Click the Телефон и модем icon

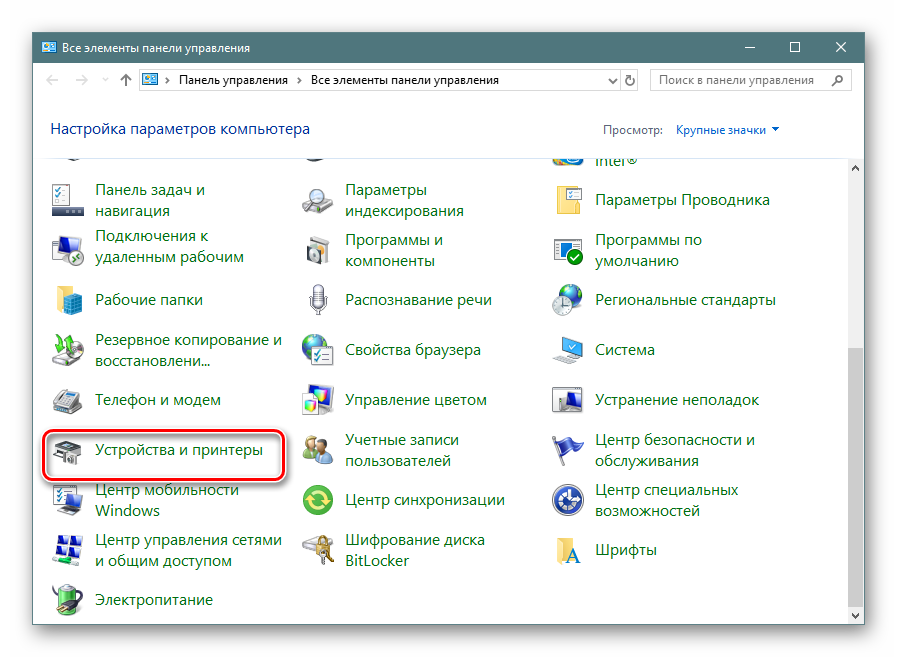click(x=69, y=400)
